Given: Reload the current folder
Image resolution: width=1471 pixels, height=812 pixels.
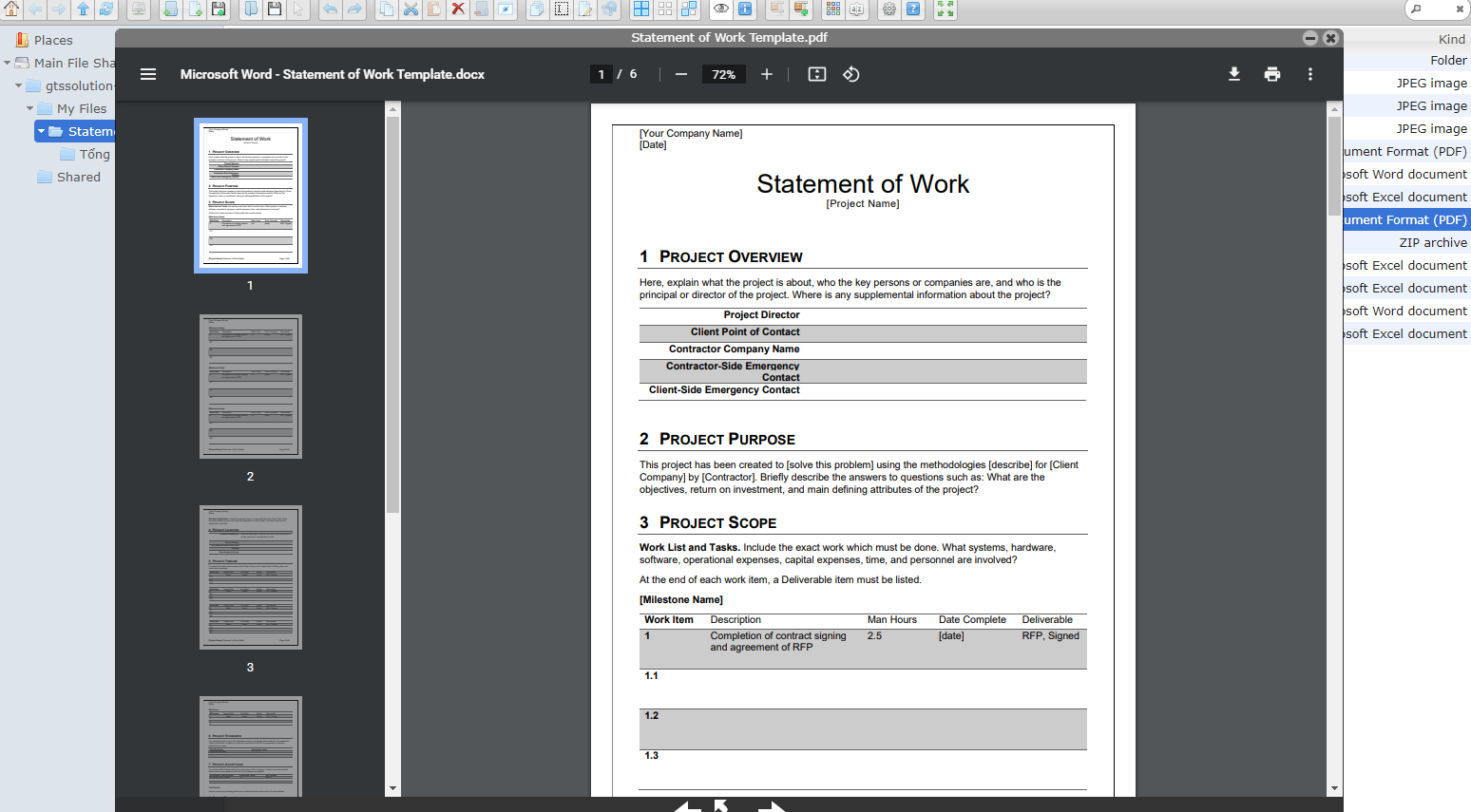Looking at the screenshot, I should [x=106, y=9].
